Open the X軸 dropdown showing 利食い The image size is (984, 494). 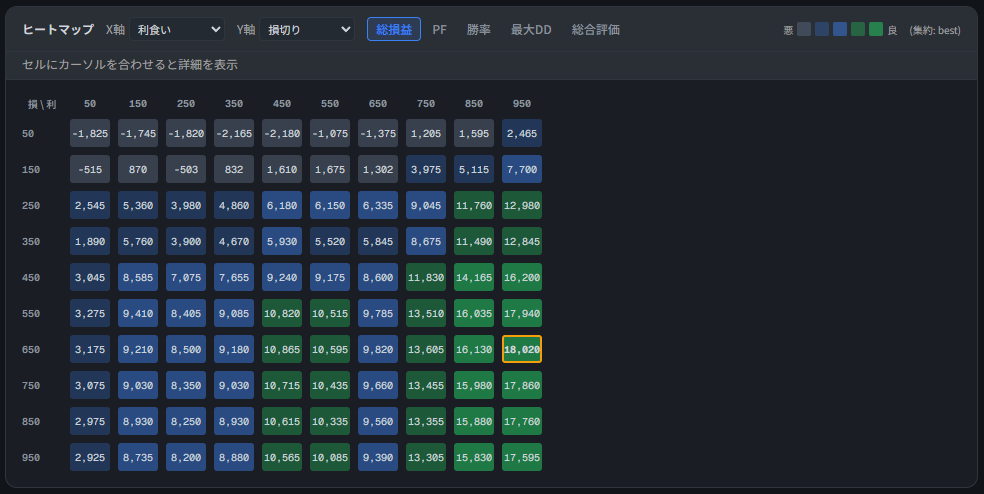tap(177, 30)
